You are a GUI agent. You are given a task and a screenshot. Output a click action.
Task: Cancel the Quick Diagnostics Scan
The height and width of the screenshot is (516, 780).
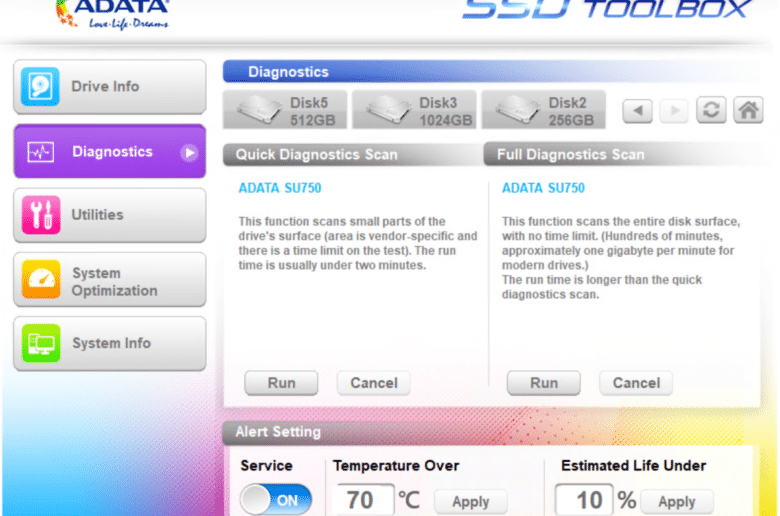point(374,383)
